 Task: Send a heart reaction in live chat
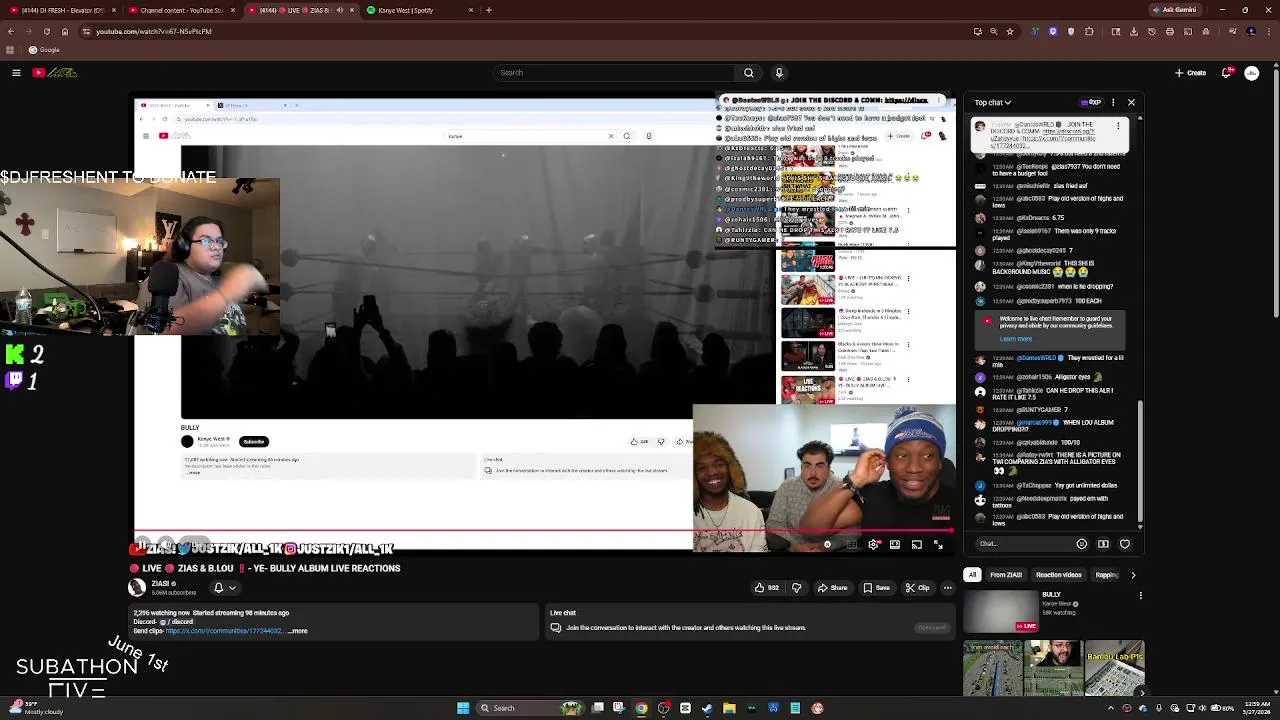tap(1125, 544)
